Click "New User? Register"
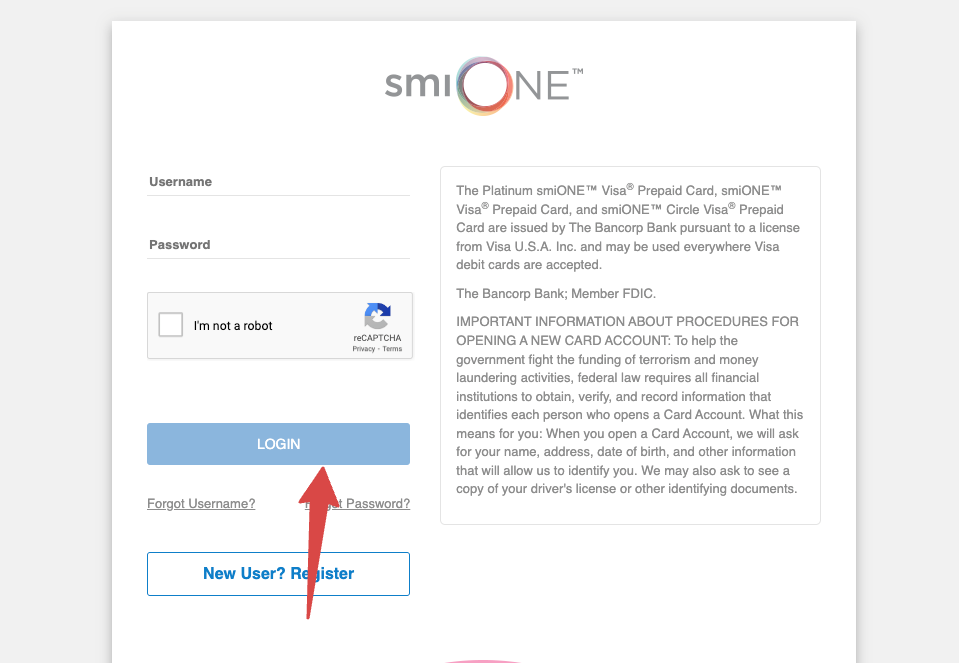 278,573
